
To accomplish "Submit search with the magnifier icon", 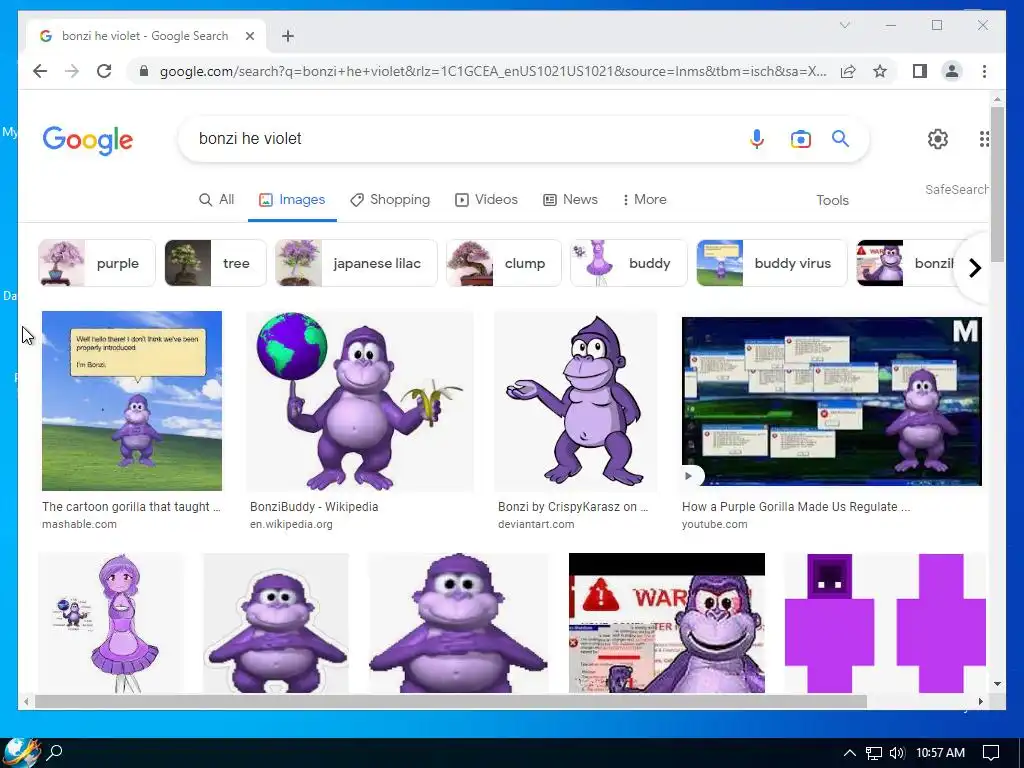I will (x=840, y=138).
